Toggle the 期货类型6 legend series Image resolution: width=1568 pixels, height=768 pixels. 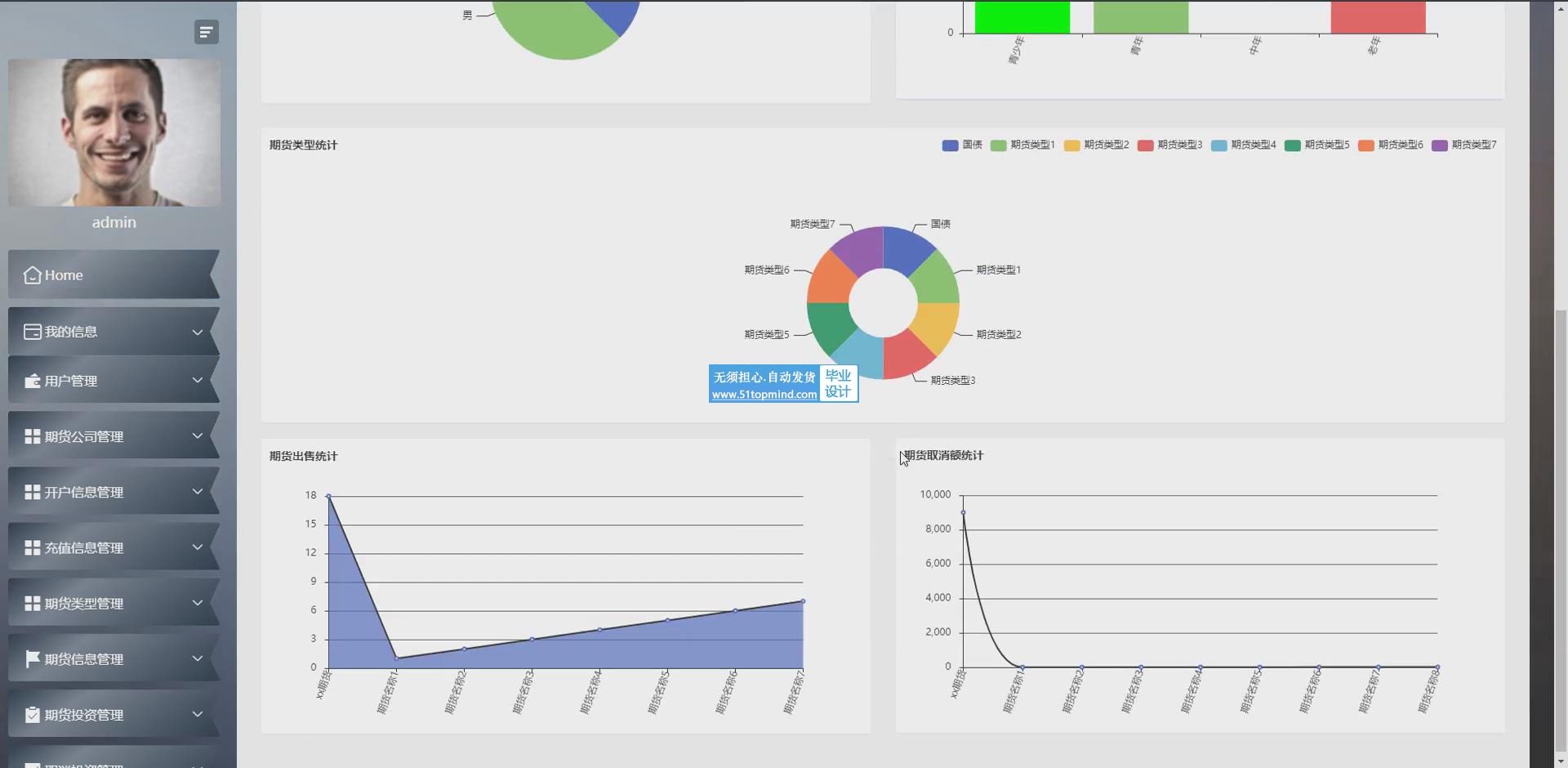pos(1390,145)
